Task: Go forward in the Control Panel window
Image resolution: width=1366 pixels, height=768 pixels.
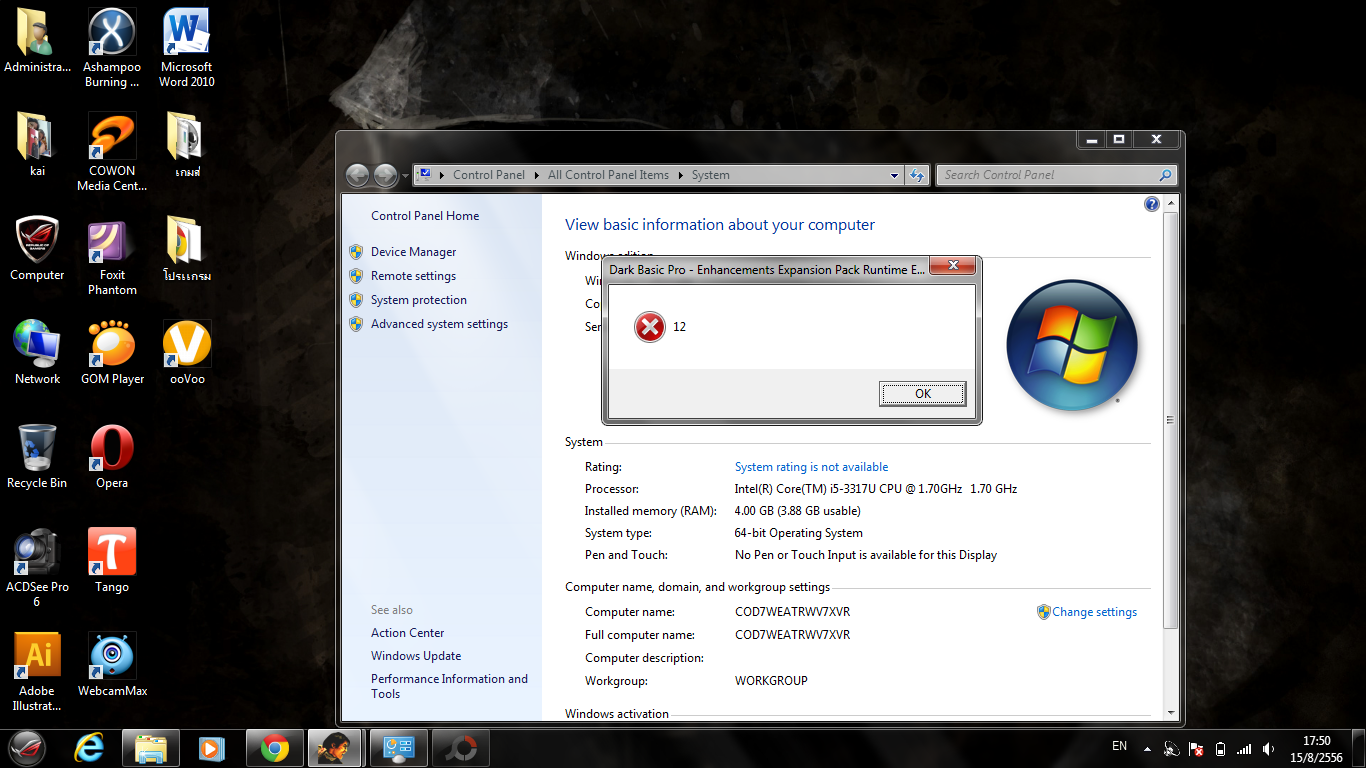Action: pyautogui.click(x=385, y=175)
